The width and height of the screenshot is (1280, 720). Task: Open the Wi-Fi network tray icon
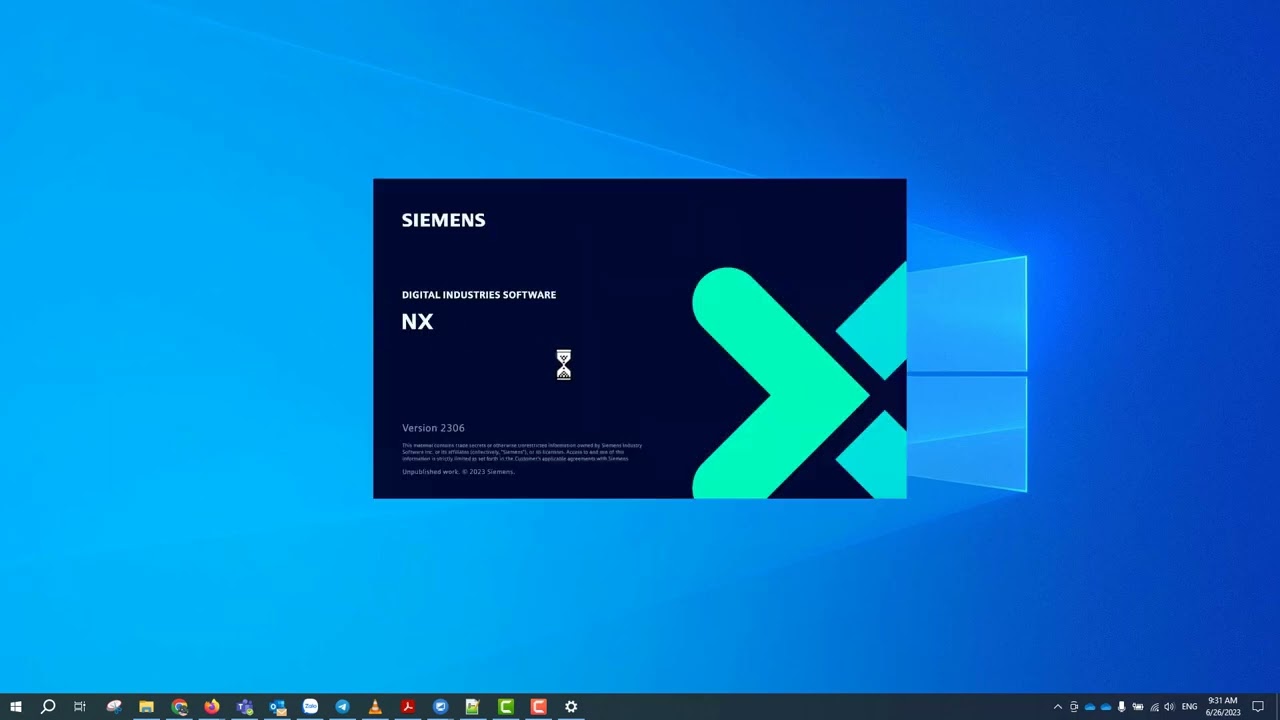tap(1154, 707)
